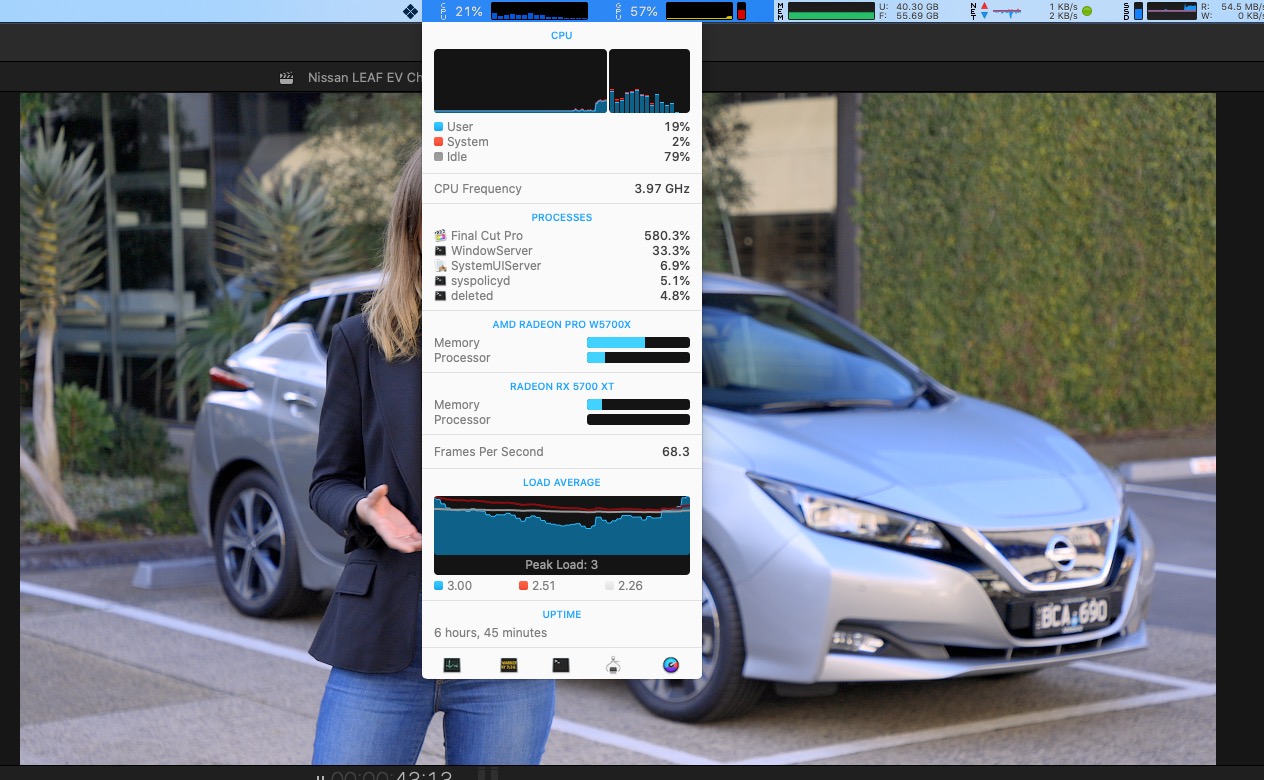
Task: Click the Uptime 6 hours, 45 minutes text
Action: tap(490, 633)
